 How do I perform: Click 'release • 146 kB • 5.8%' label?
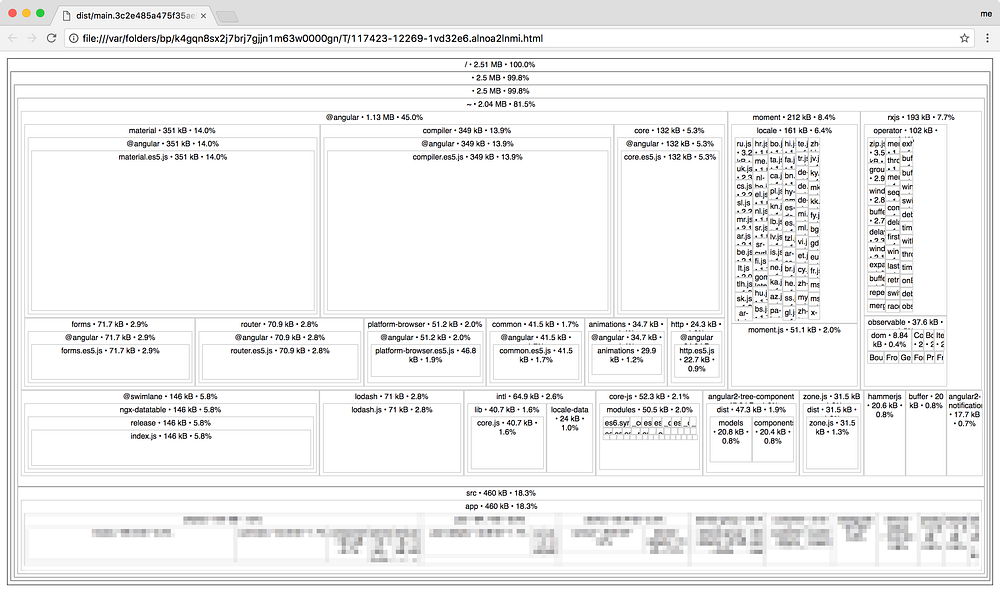(x=170, y=423)
